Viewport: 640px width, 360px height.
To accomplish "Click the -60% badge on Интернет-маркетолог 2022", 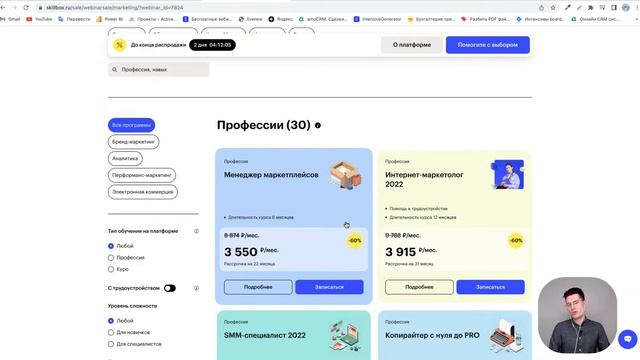I will click(516, 240).
